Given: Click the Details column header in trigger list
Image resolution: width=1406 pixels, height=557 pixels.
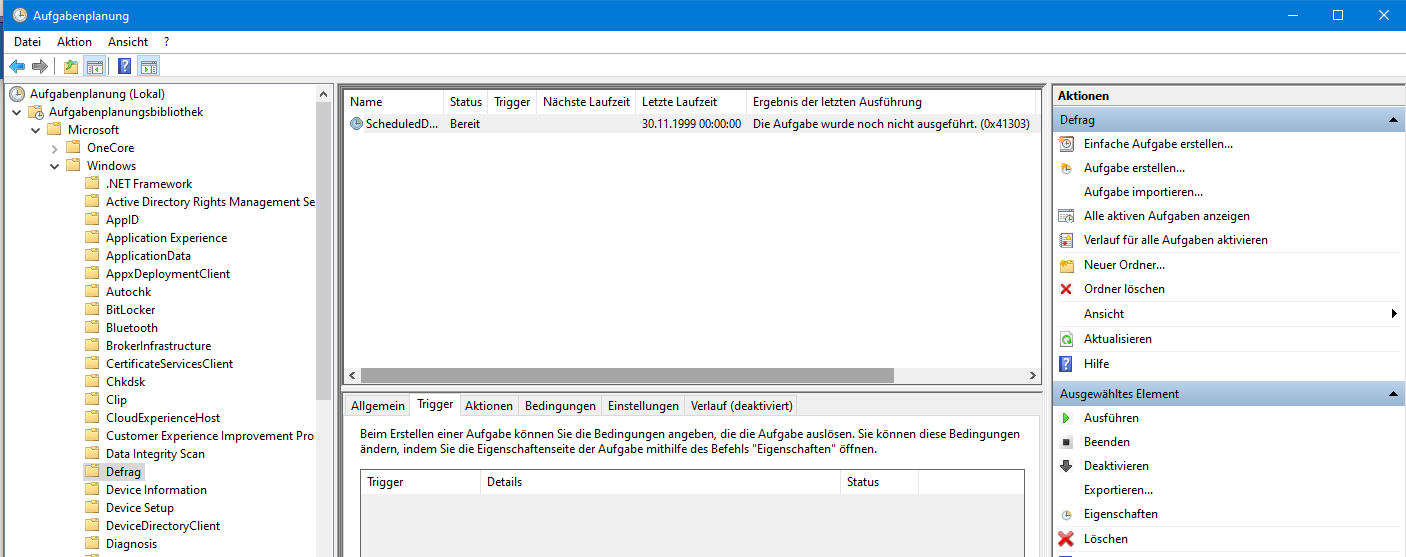Looking at the screenshot, I should [660, 482].
